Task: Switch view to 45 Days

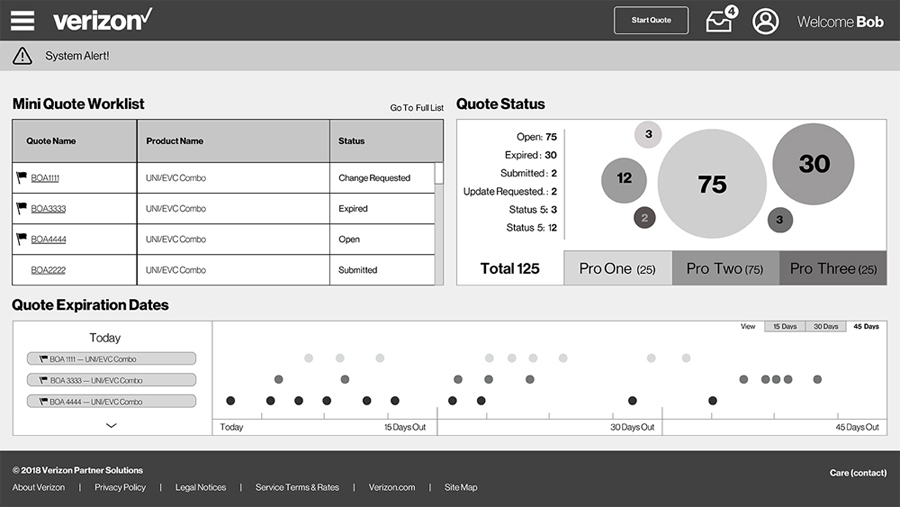Action: [866, 326]
